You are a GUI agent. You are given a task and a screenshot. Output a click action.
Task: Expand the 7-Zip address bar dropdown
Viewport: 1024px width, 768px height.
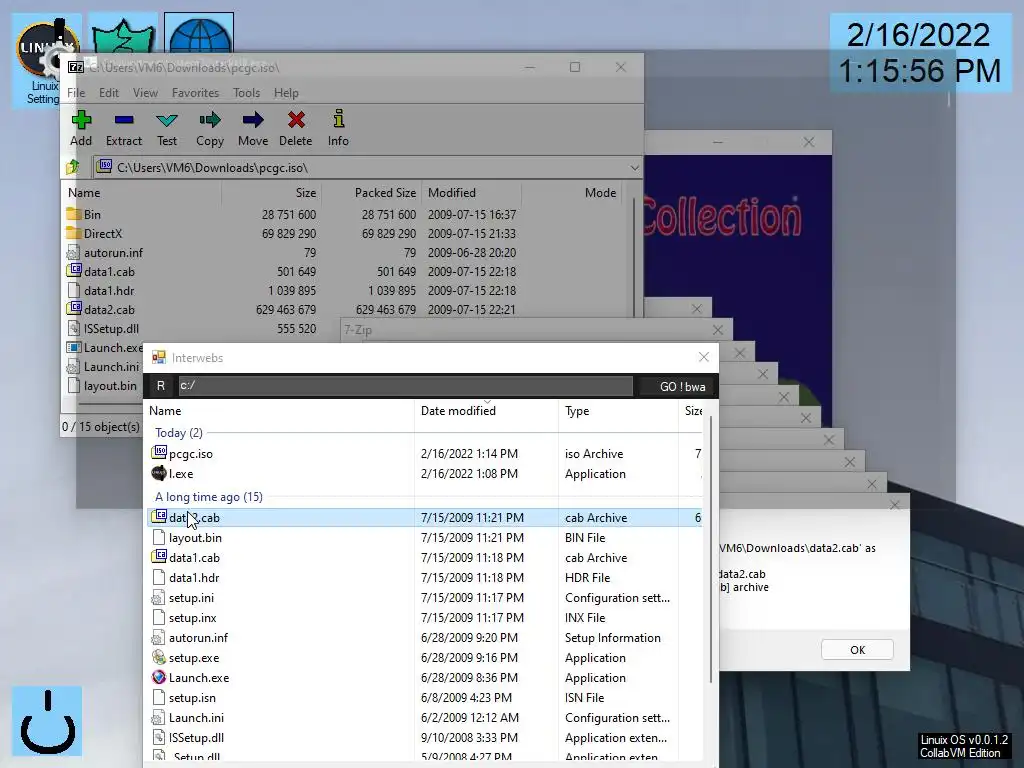[x=634, y=168]
